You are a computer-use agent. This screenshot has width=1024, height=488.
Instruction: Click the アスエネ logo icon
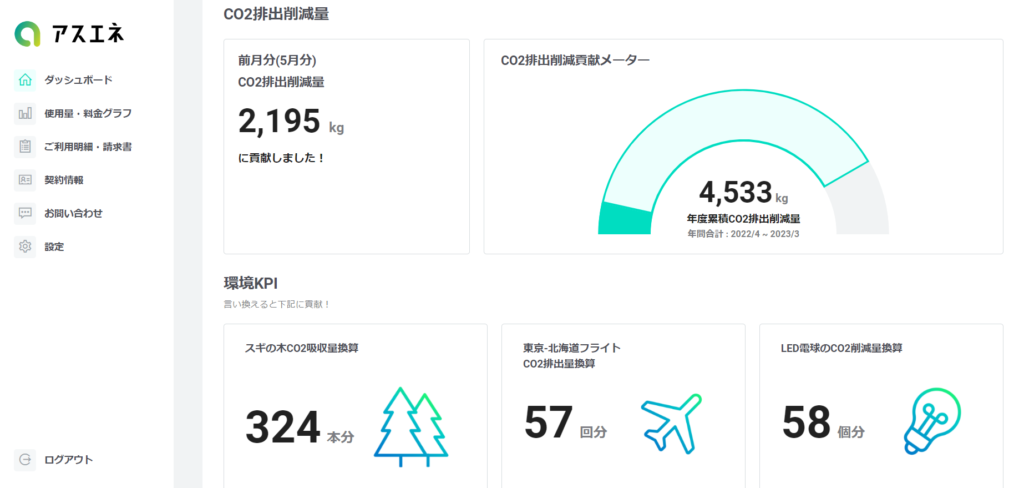pos(27,35)
